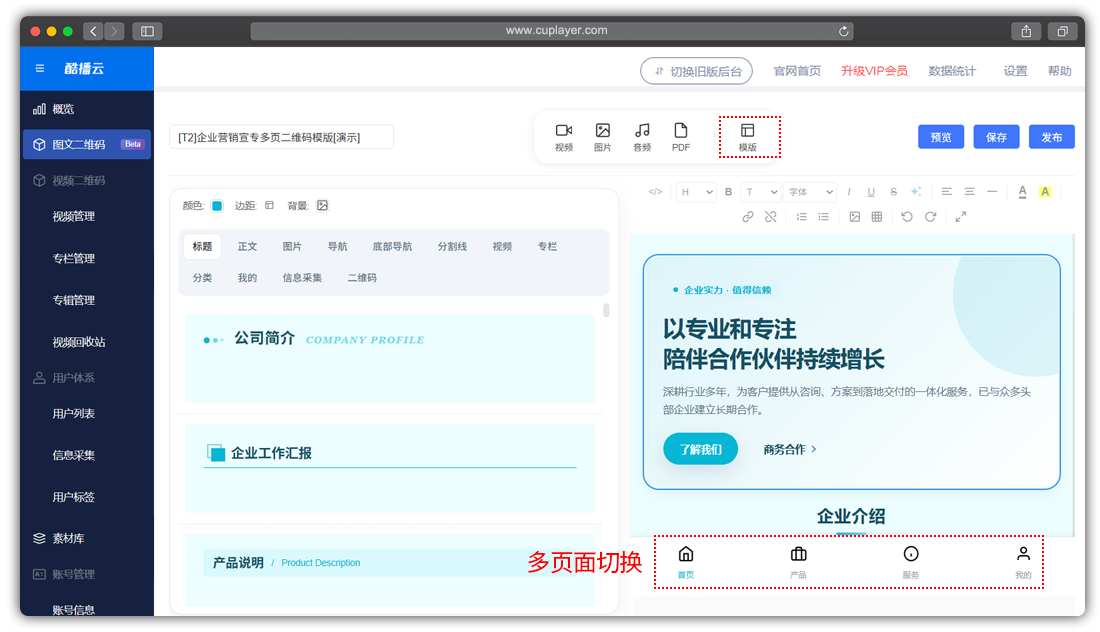Pick the 产品说明 title template
1100x632 pixels.
pos(390,570)
